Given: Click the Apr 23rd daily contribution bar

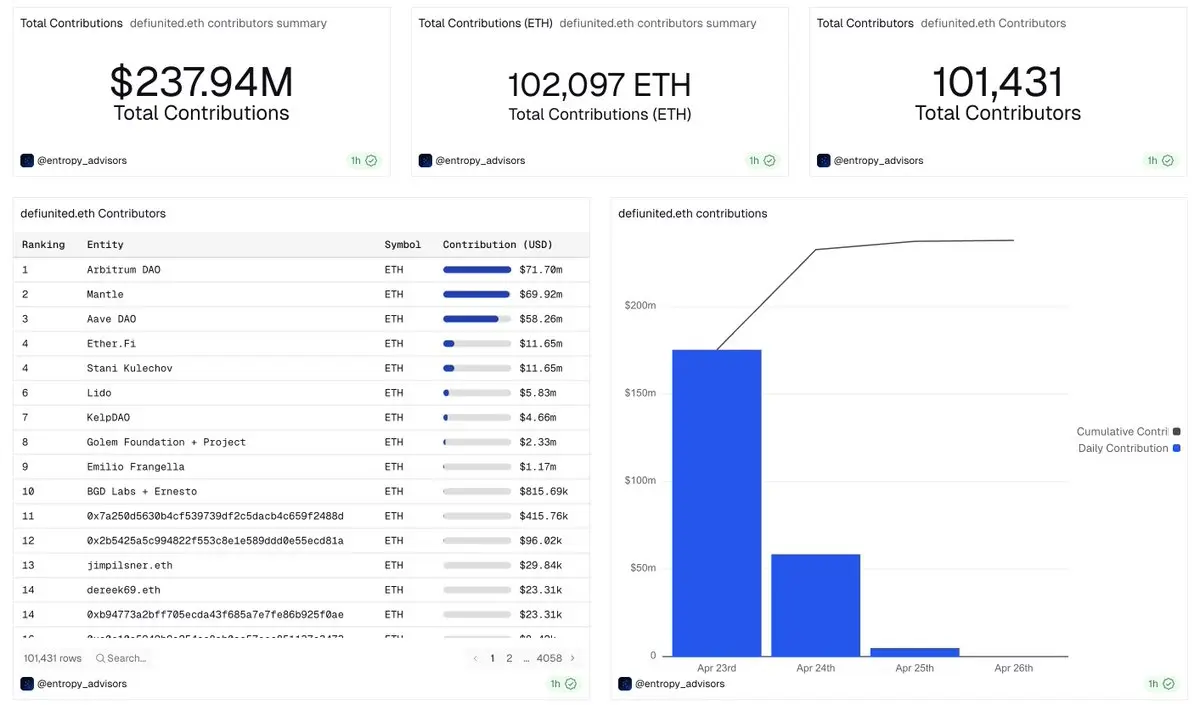Looking at the screenshot, I should click(x=717, y=503).
